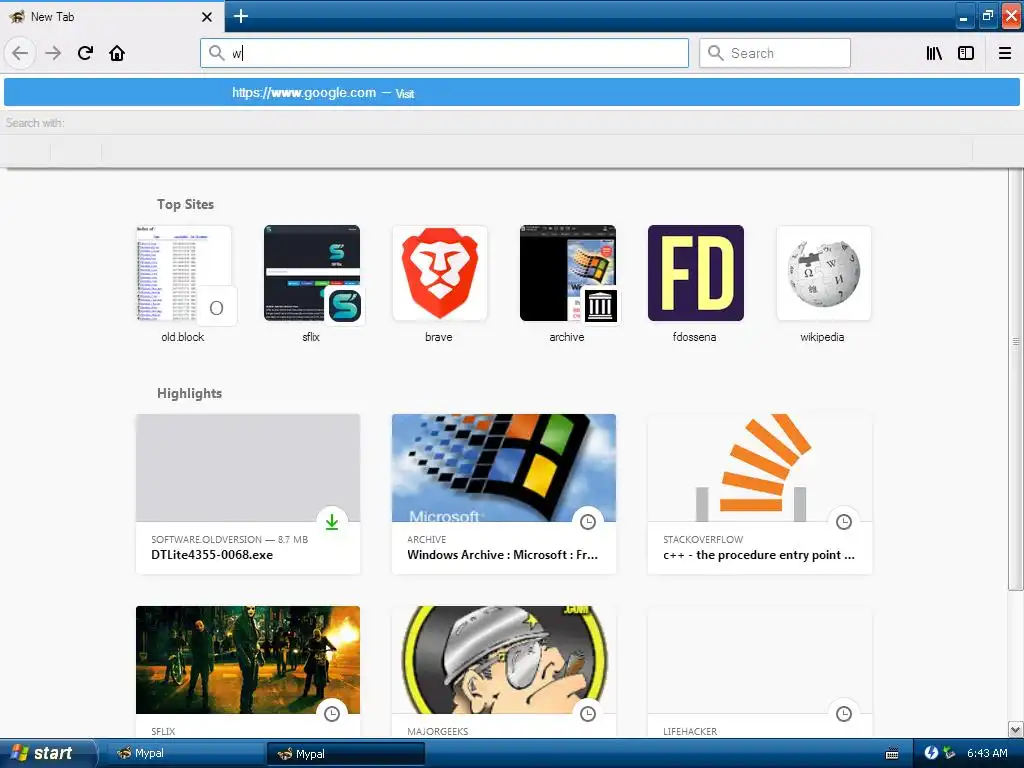The height and width of the screenshot is (768, 1024).
Task: Click the 'wikipedia' site label
Action: tap(822, 337)
